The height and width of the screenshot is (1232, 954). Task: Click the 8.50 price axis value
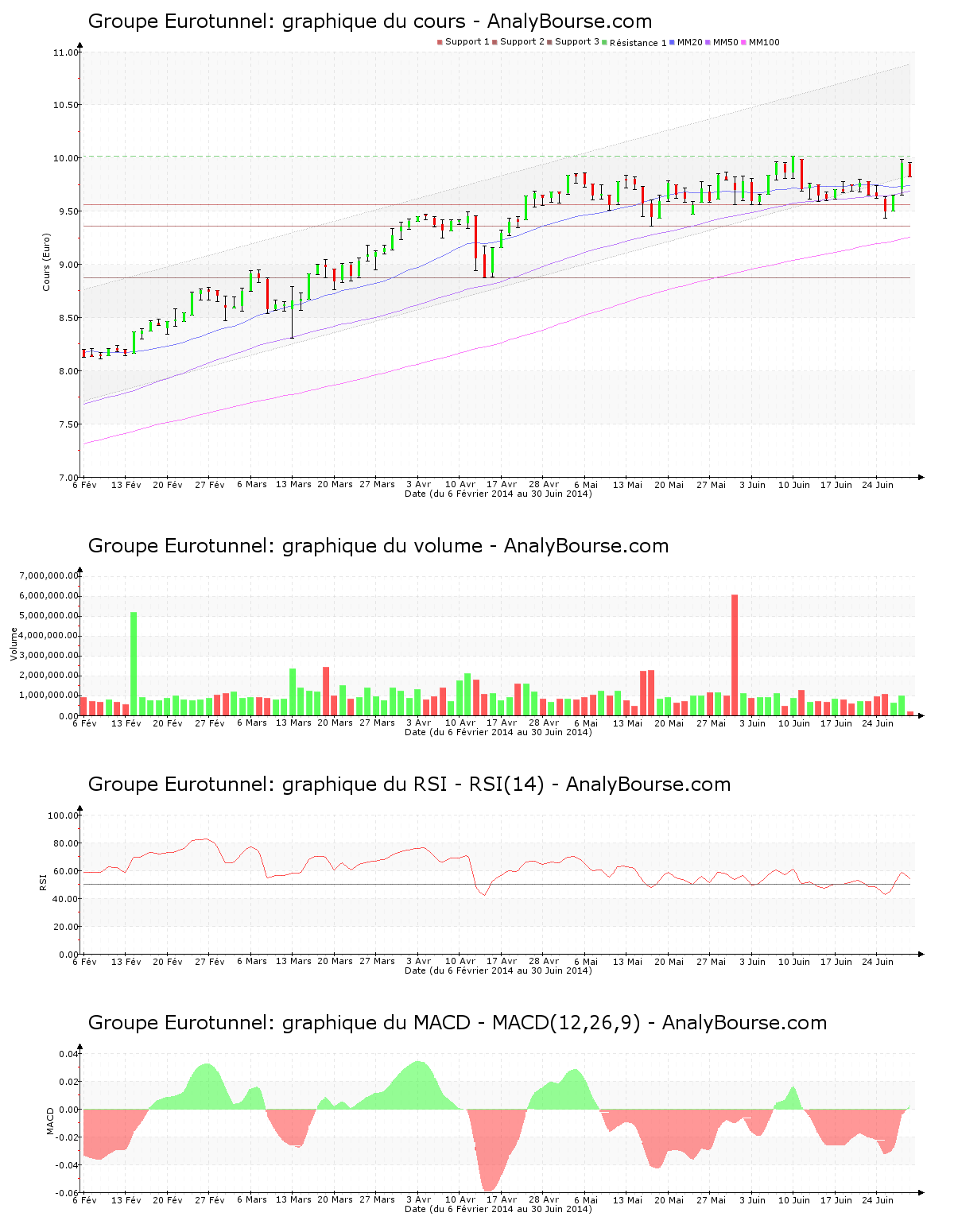coord(68,318)
